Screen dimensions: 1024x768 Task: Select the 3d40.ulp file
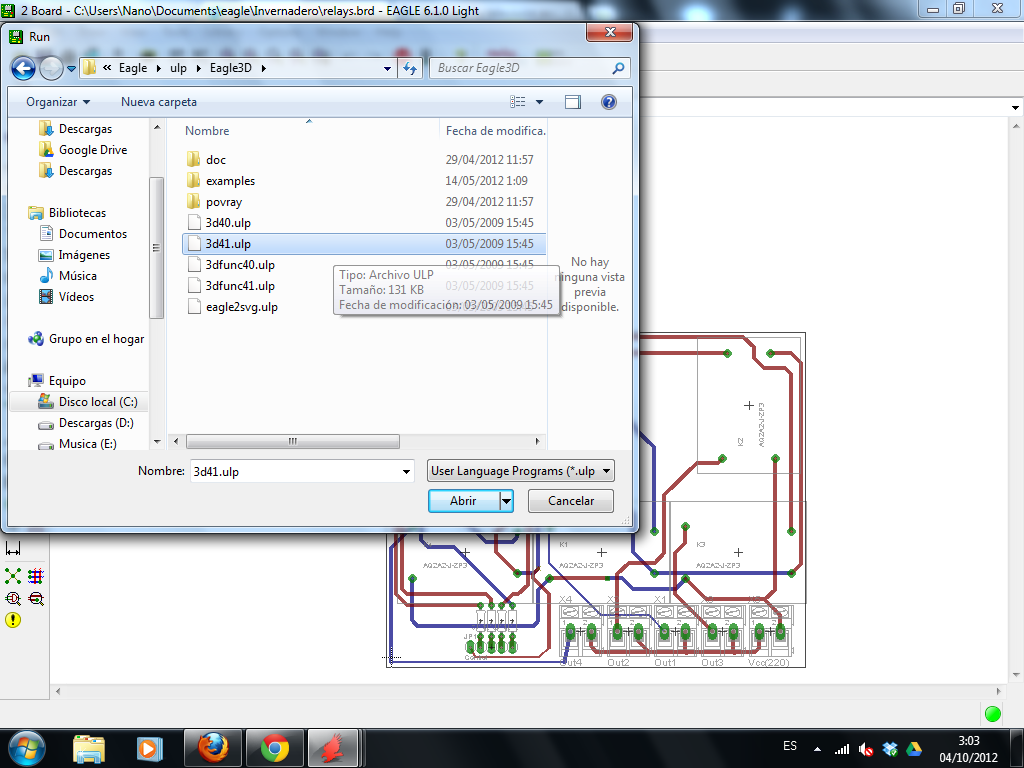(228, 223)
